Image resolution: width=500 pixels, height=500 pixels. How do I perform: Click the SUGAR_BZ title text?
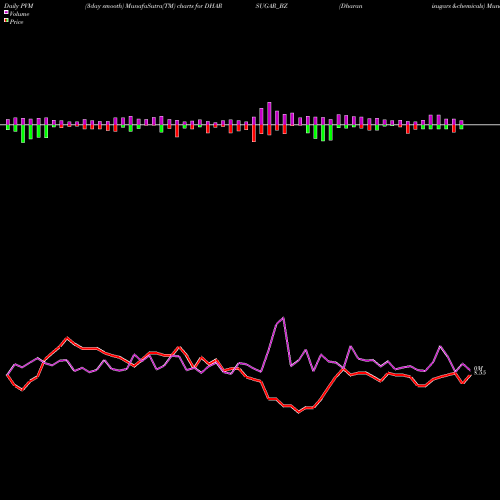272,6
